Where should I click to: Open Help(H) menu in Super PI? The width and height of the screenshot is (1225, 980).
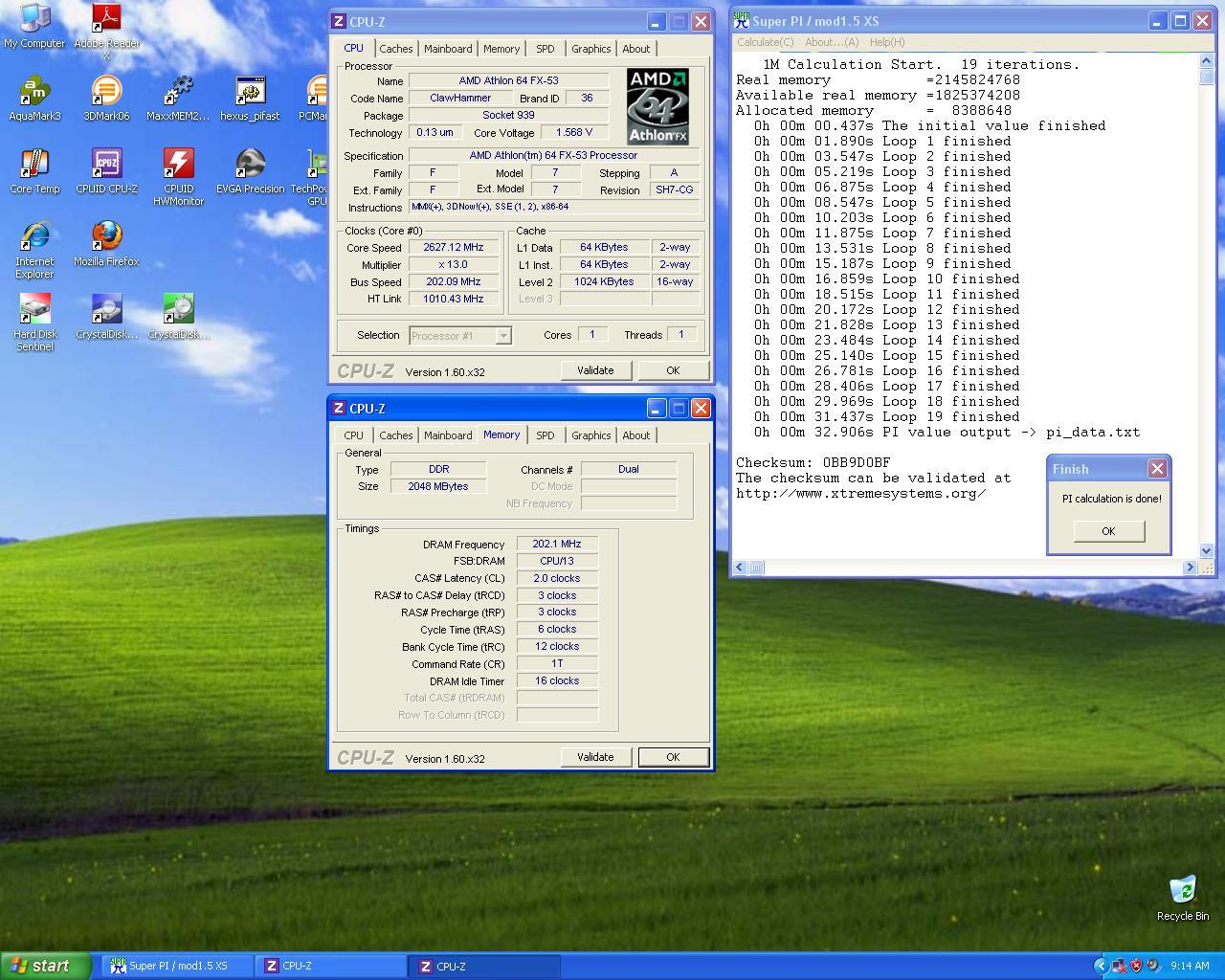[887, 42]
